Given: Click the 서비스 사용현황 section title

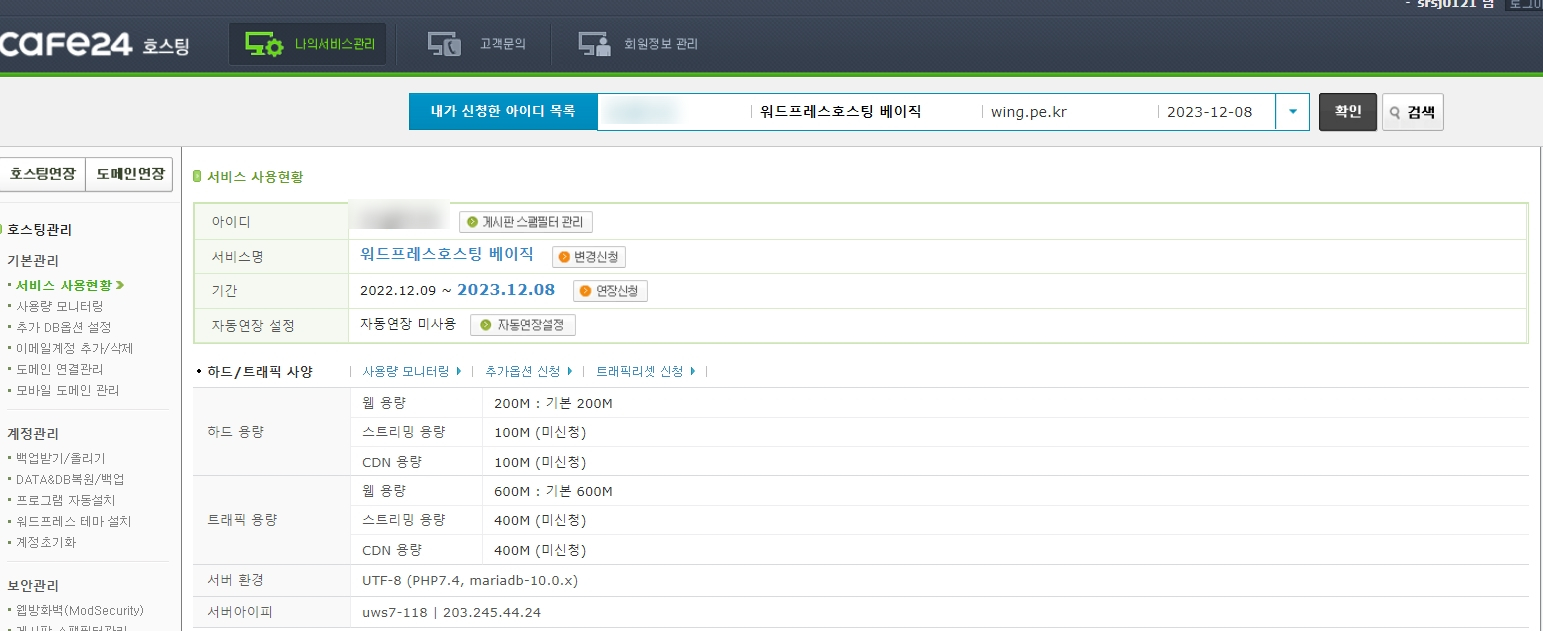Looking at the screenshot, I should [x=255, y=177].
